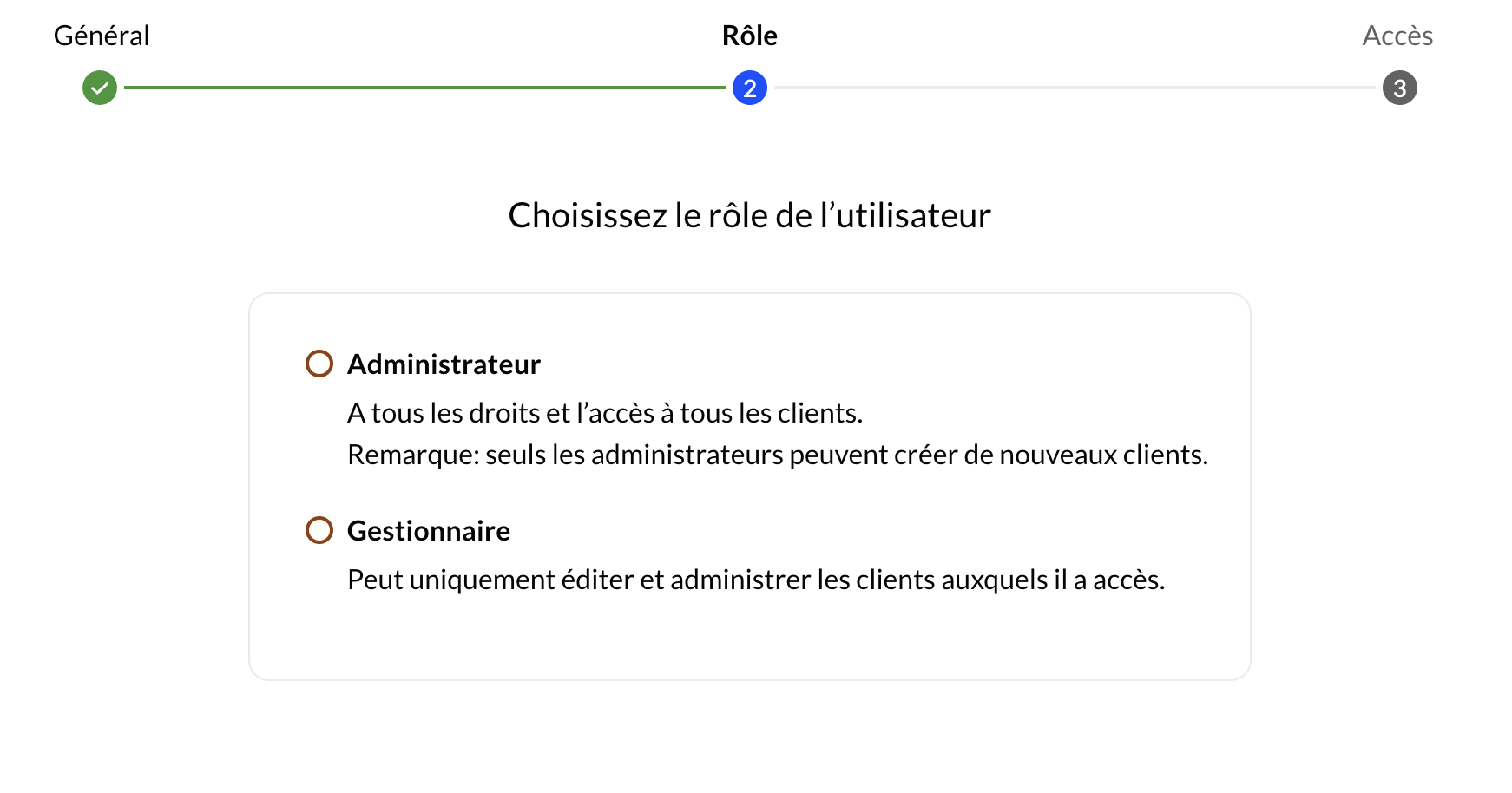This screenshot has height=793, width=1512.
Task: Open the Rôle step label
Action: click(750, 36)
